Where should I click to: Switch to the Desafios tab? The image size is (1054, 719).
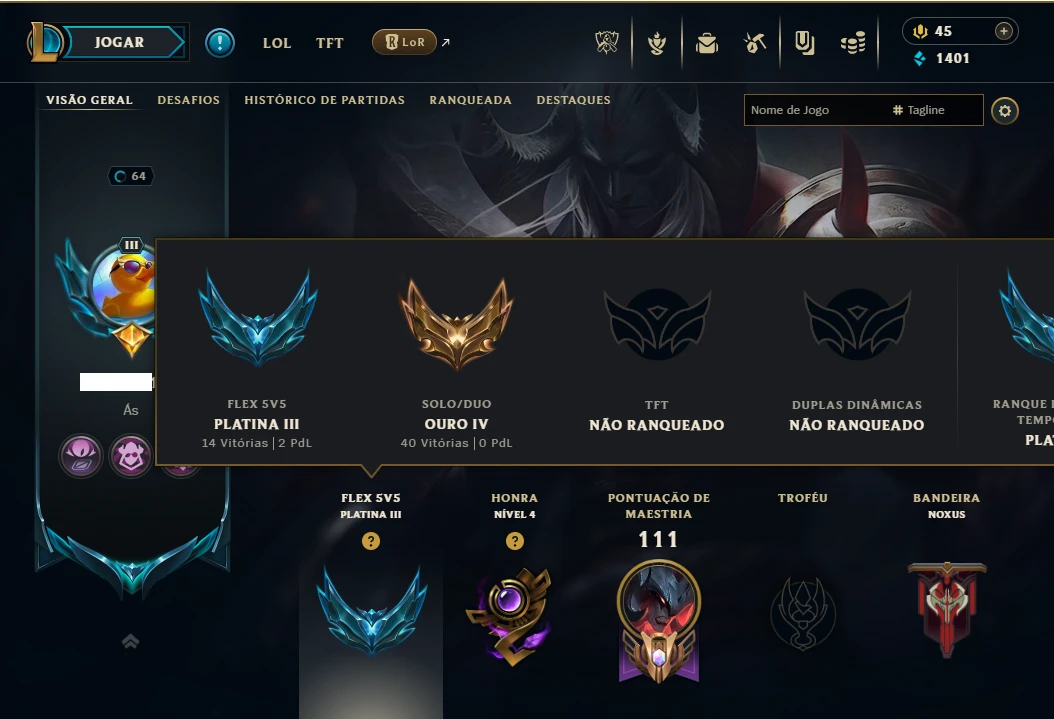(x=188, y=100)
